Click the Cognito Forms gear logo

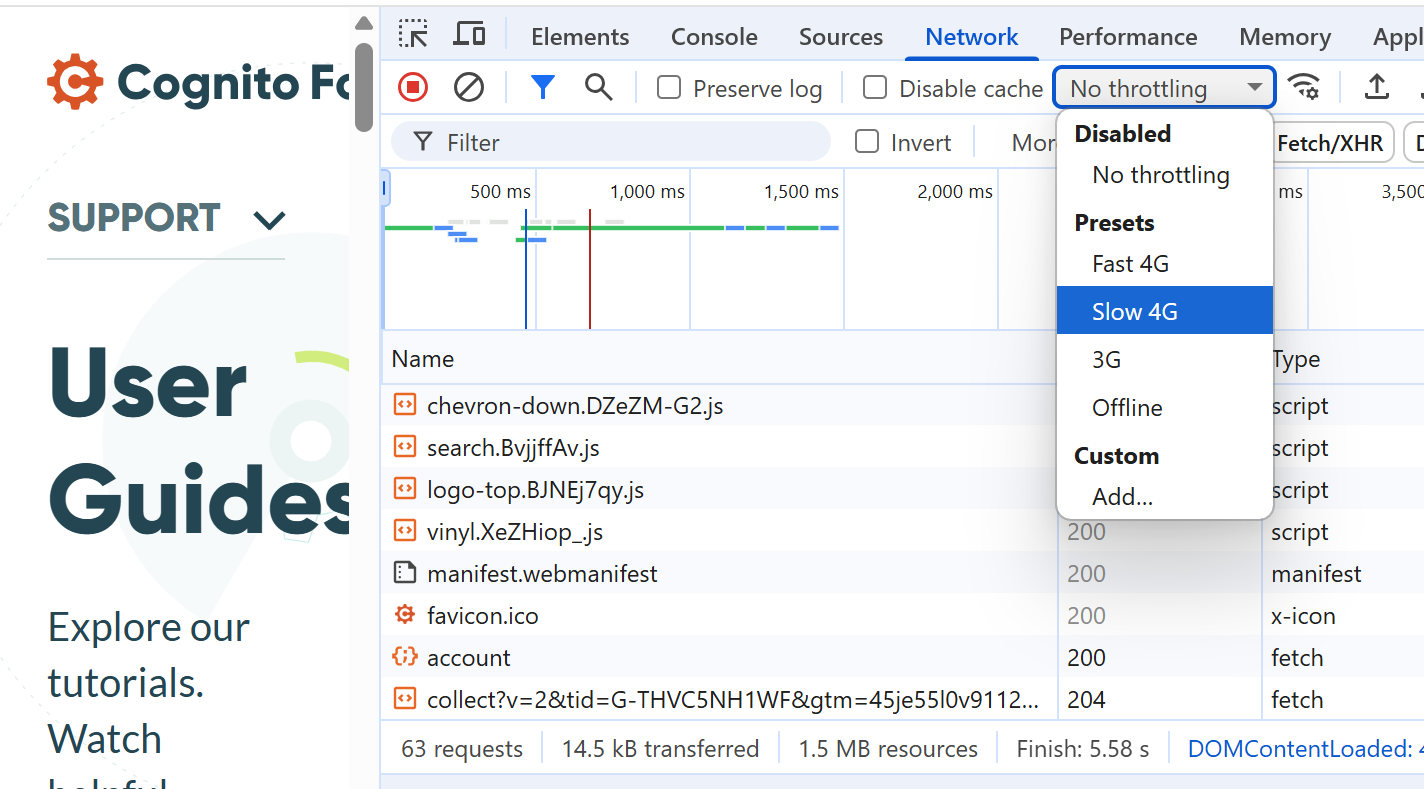[73, 82]
